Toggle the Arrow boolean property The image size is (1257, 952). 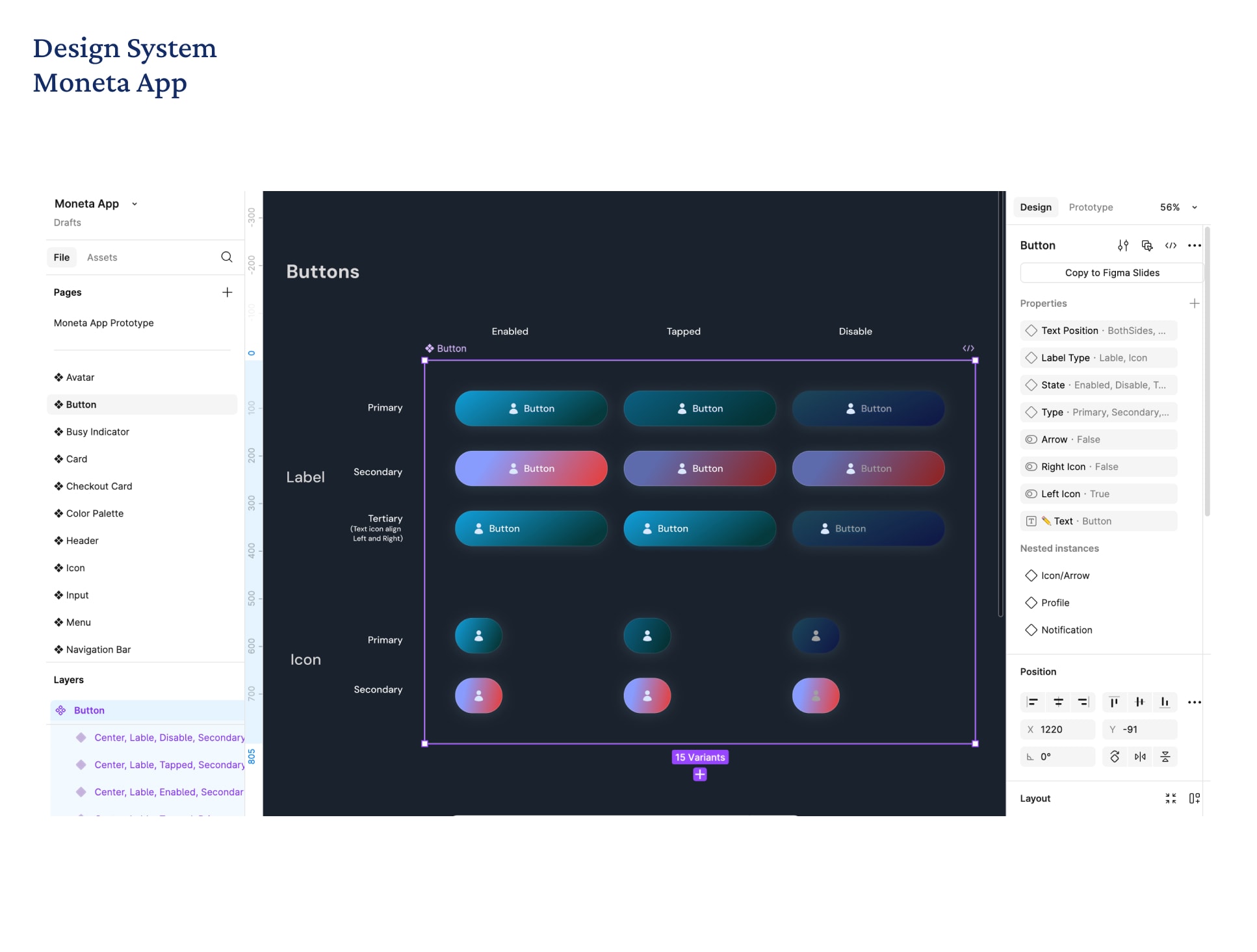(x=1098, y=440)
